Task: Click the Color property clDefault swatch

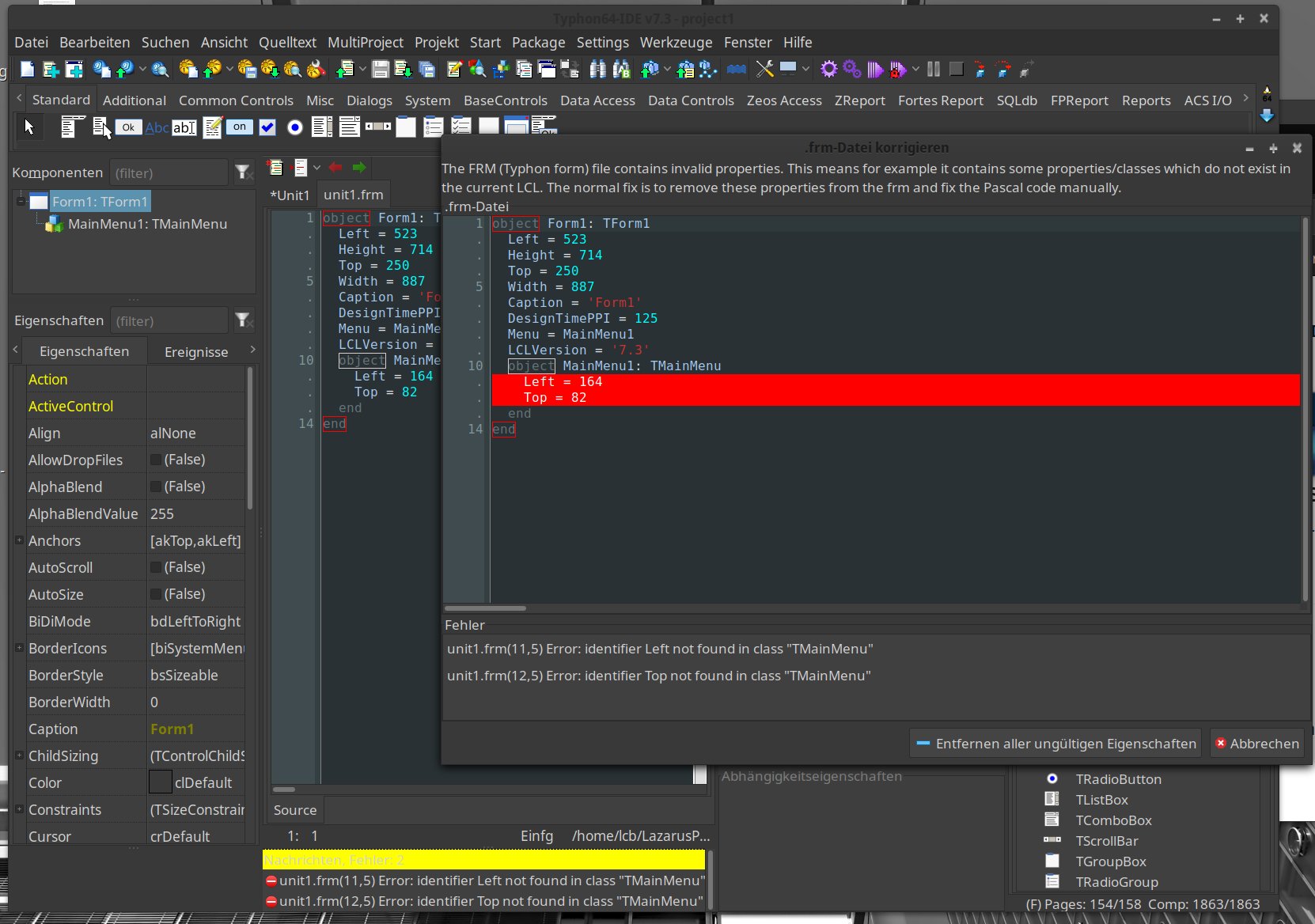Action: coord(161,782)
